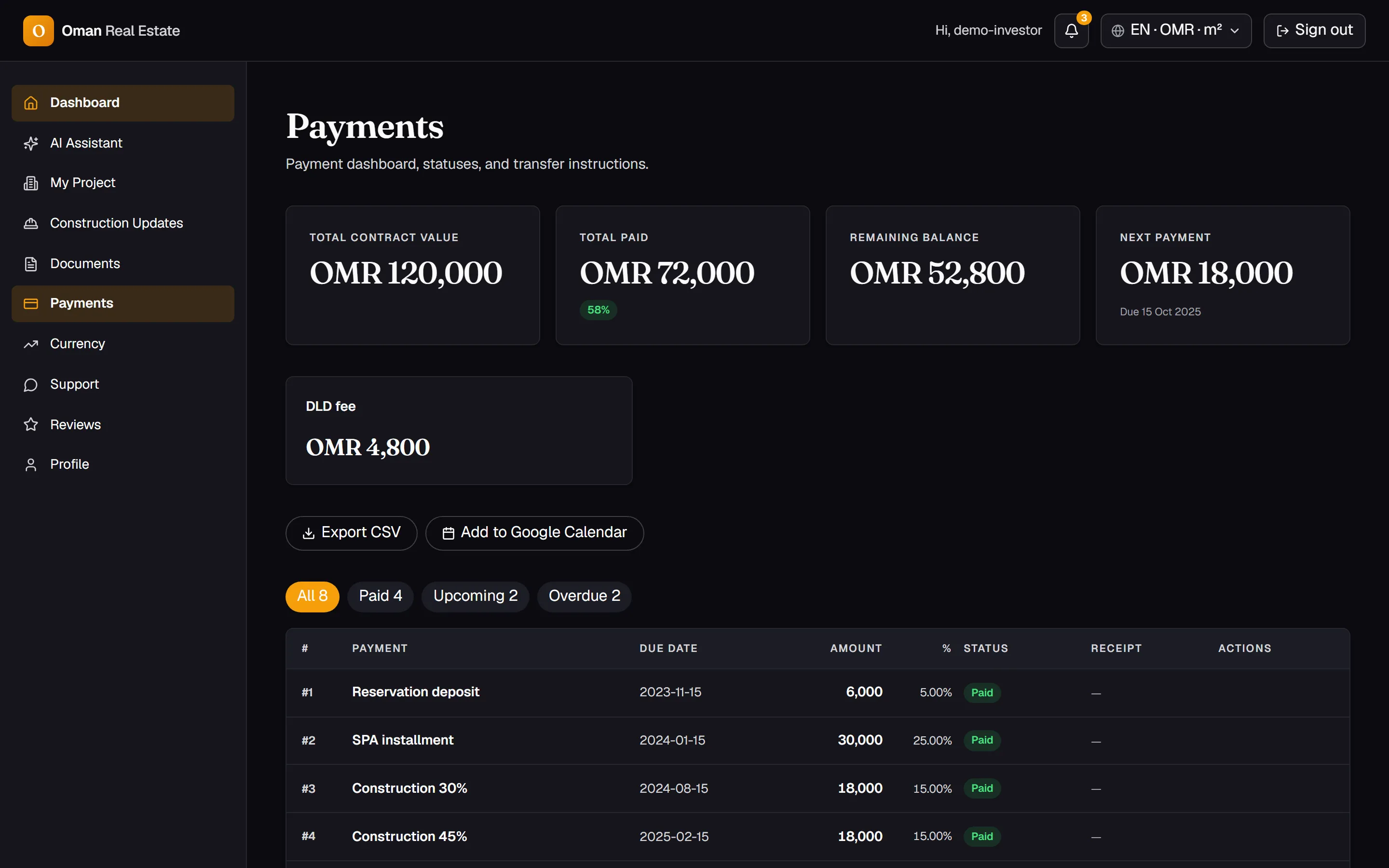
Task: Click the download icon on Export CSV
Action: [309, 533]
